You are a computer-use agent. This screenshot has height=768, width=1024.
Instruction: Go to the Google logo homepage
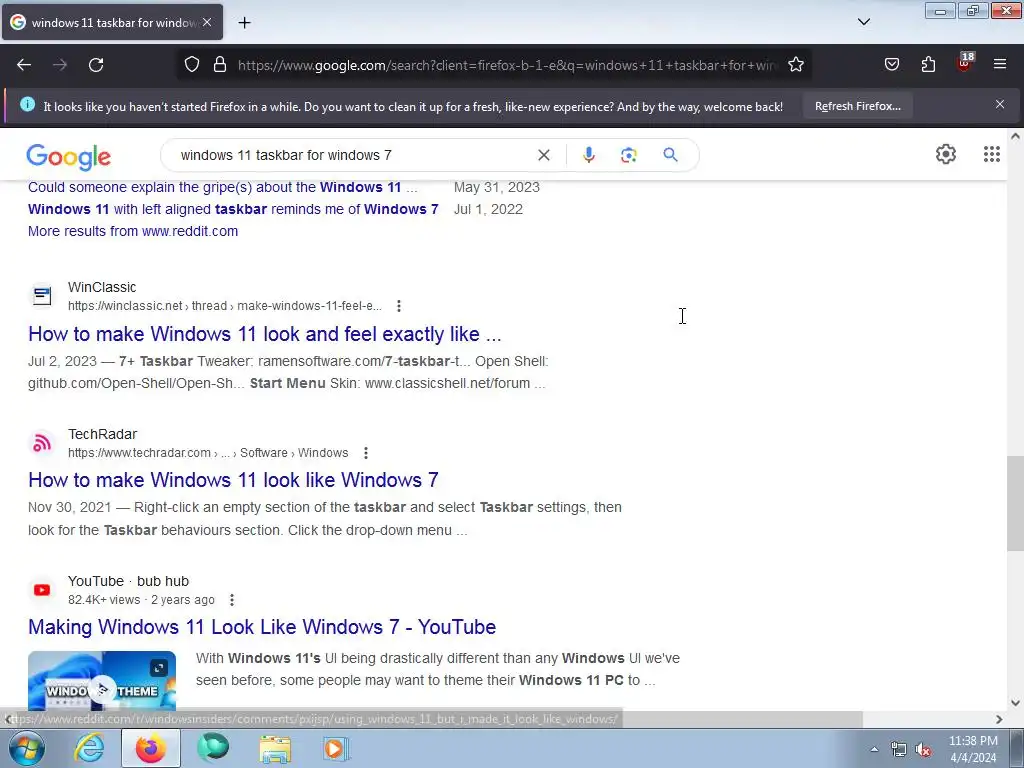[x=69, y=157]
